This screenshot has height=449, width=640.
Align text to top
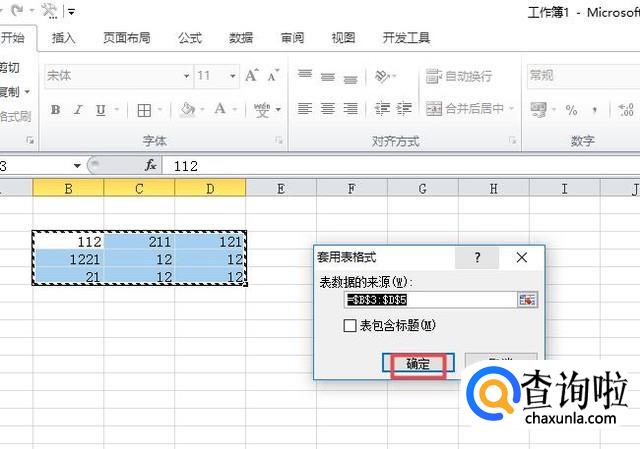click(305, 76)
